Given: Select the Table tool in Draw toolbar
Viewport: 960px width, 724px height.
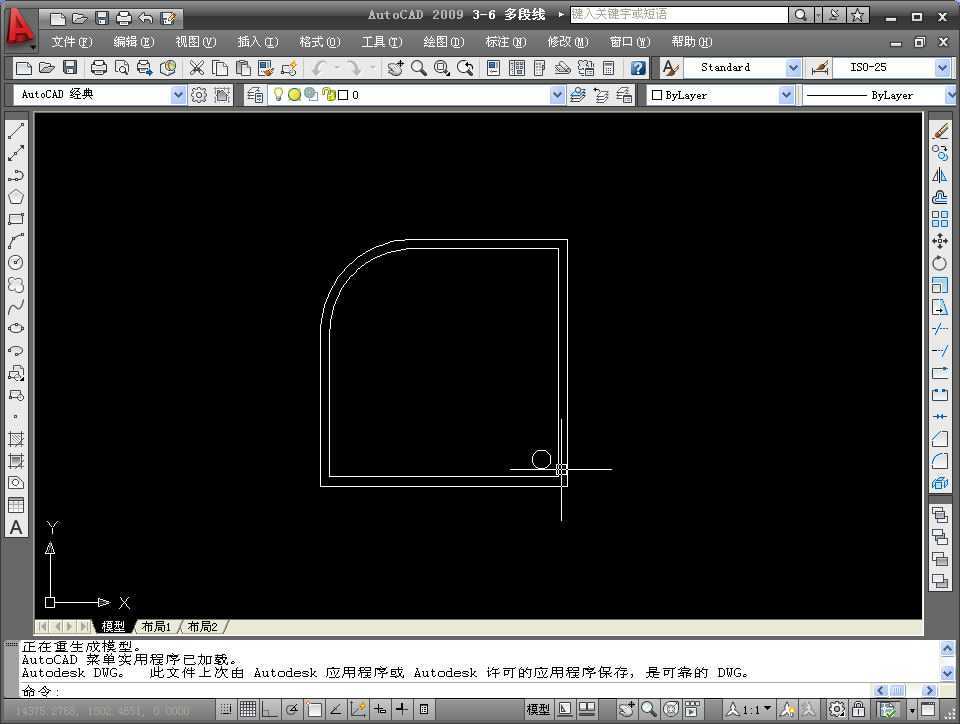Looking at the screenshot, I should pyautogui.click(x=16, y=505).
